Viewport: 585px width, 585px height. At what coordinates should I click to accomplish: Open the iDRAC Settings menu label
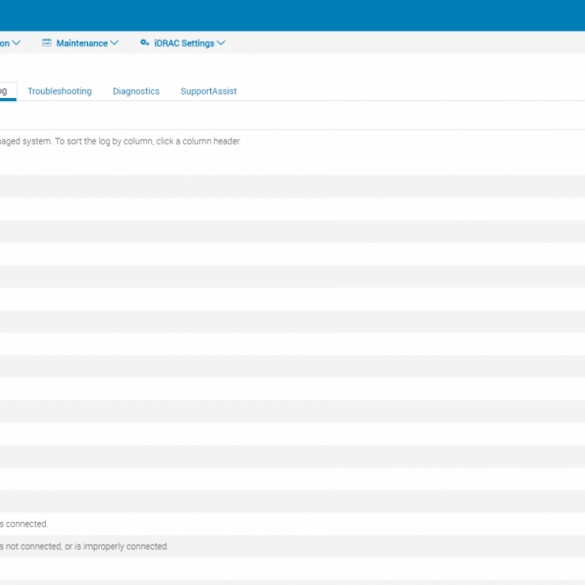coord(184,43)
